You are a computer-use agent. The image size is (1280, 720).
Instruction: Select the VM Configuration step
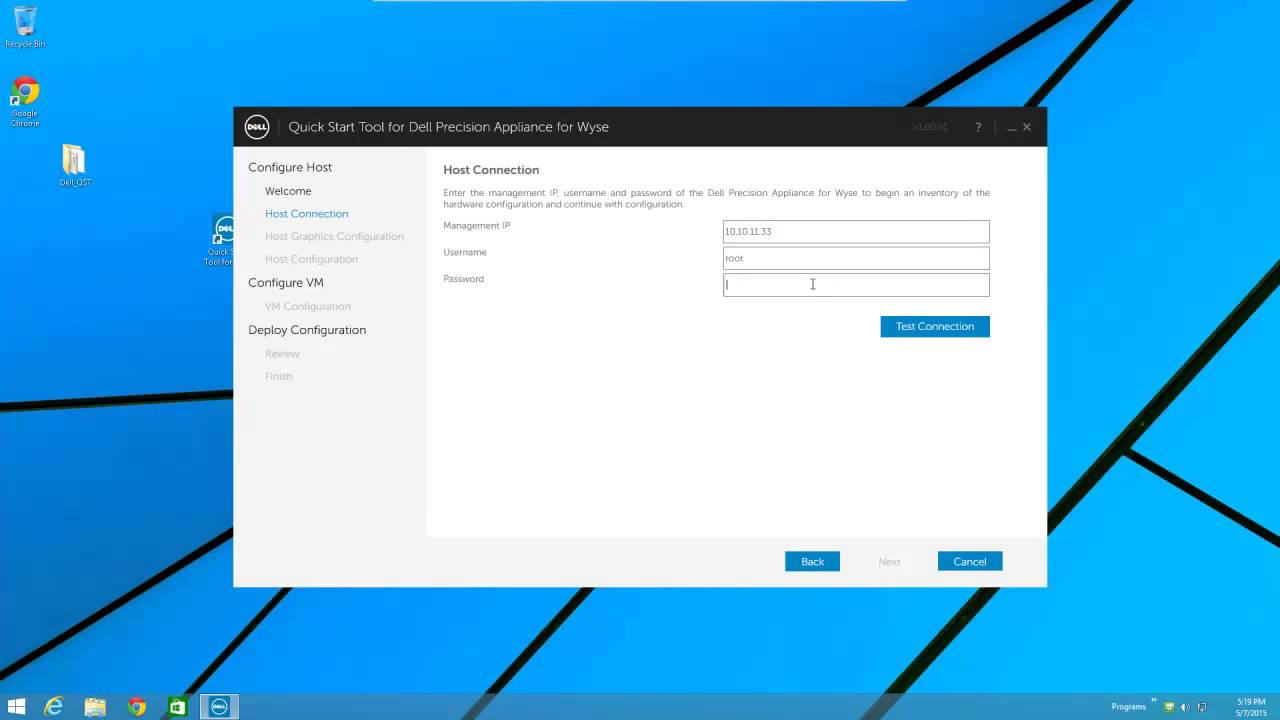point(307,307)
